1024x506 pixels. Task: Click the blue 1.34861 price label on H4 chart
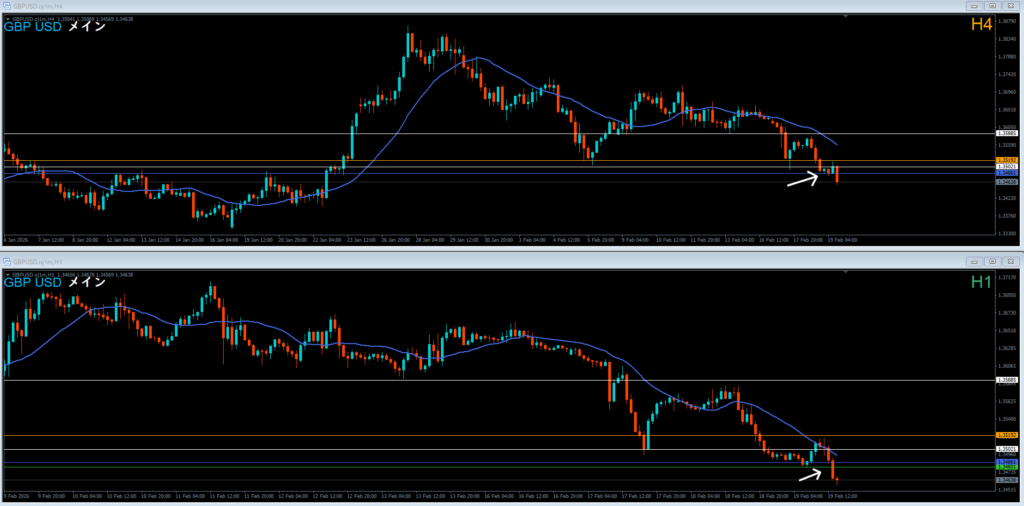[x=1007, y=173]
